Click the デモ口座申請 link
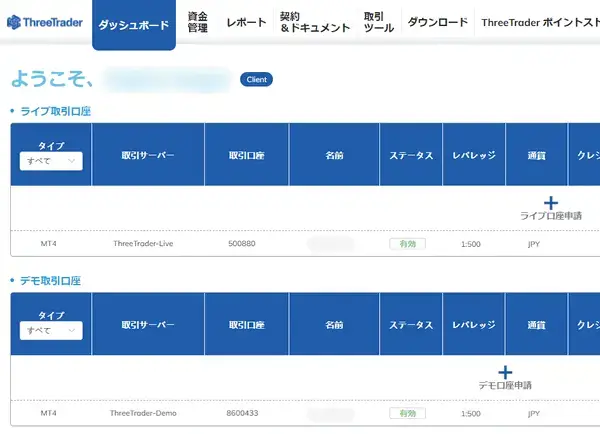The image size is (600, 434). [x=505, y=385]
